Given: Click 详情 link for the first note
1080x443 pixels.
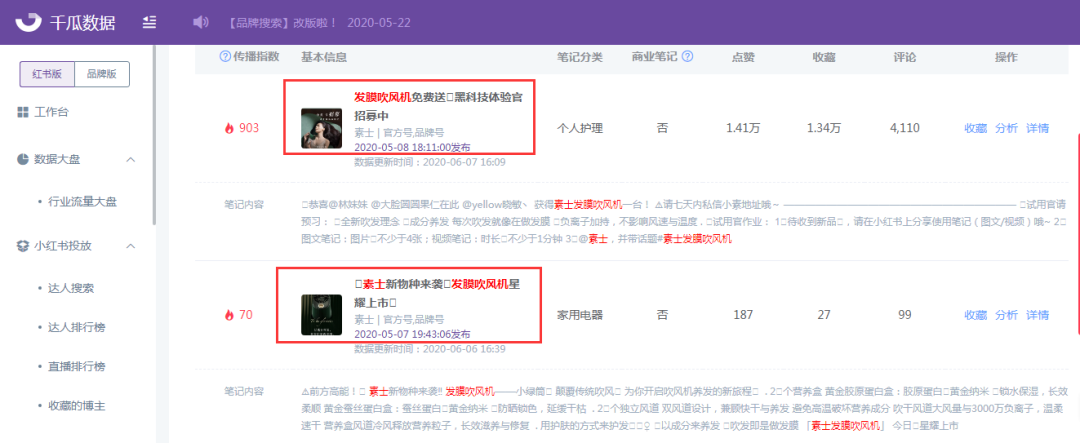Looking at the screenshot, I should 1037,128.
